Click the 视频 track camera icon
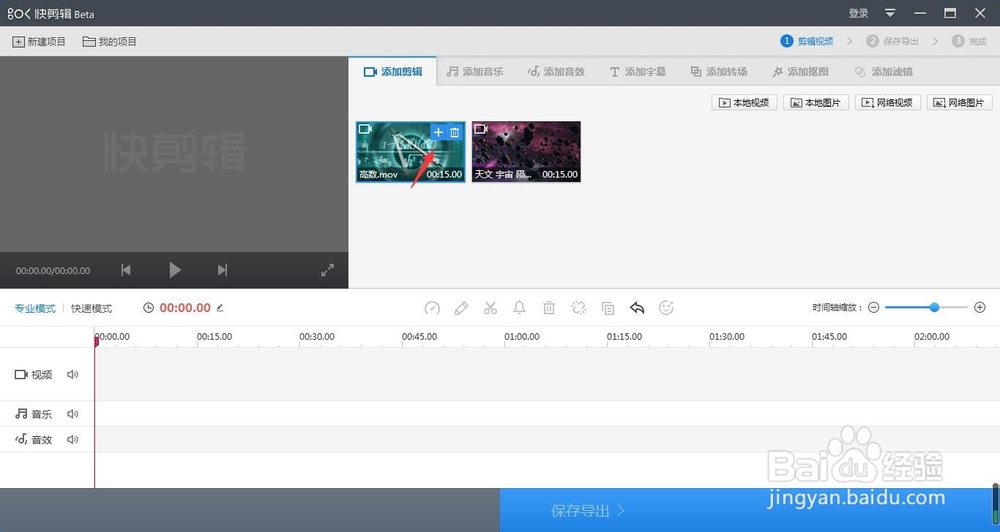Image resolution: width=1000 pixels, height=532 pixels. tap(21, 374)
